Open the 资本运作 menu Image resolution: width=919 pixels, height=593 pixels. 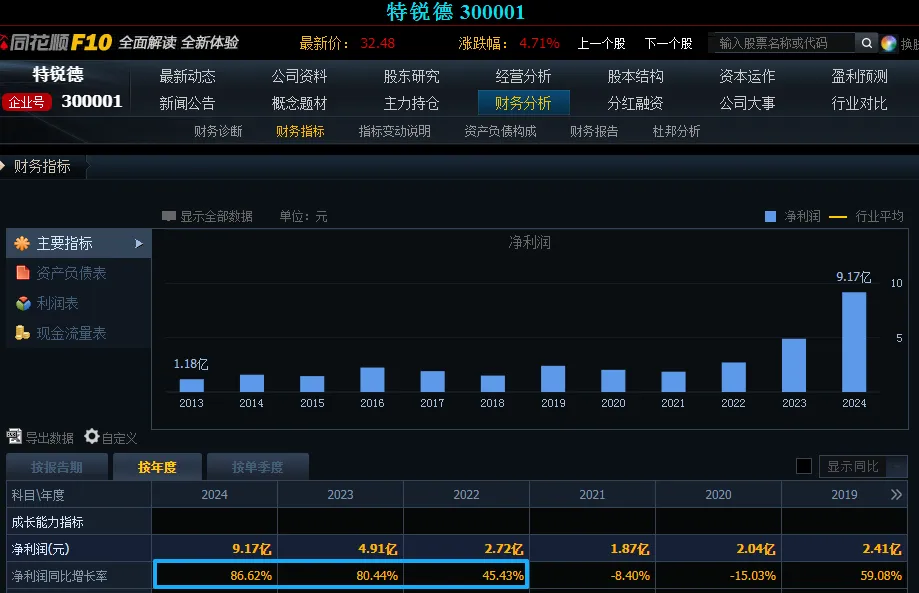pos(747,76)
